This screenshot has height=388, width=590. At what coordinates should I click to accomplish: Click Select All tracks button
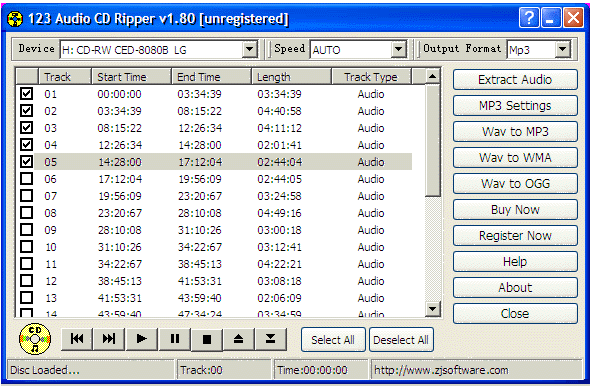(x=333, y=340)
